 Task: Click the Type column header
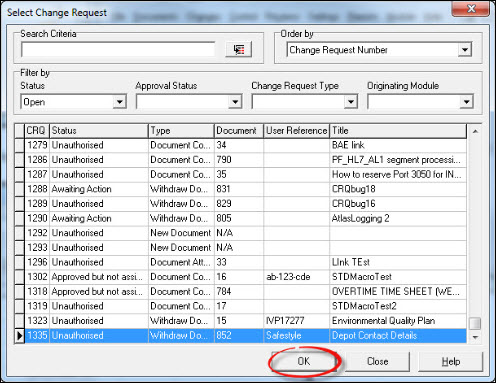pyautogui.click(x=181, y=131)
